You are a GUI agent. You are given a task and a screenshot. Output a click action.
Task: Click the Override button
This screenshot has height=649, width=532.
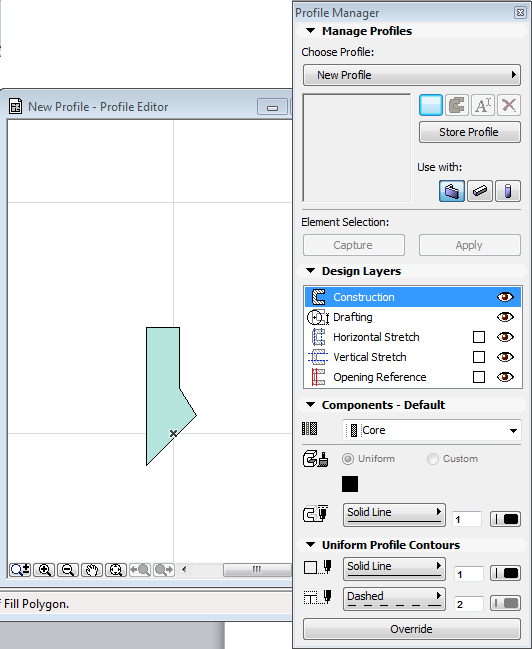[412, 629]
